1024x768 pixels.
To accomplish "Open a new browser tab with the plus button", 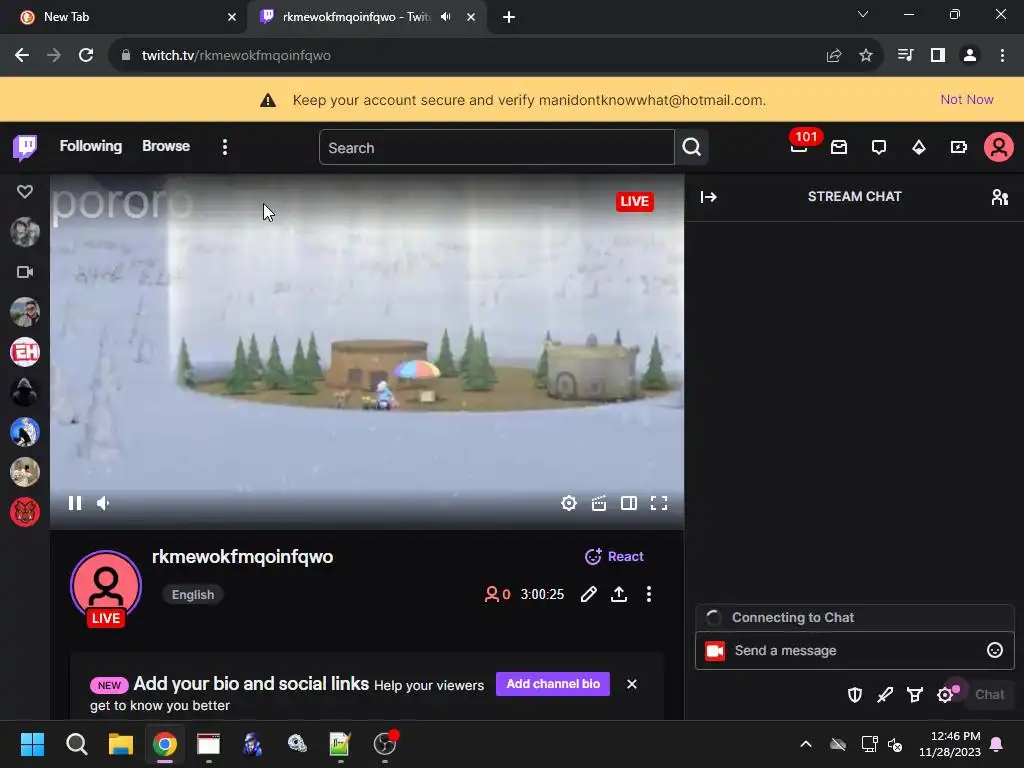I will click(509, 17).
